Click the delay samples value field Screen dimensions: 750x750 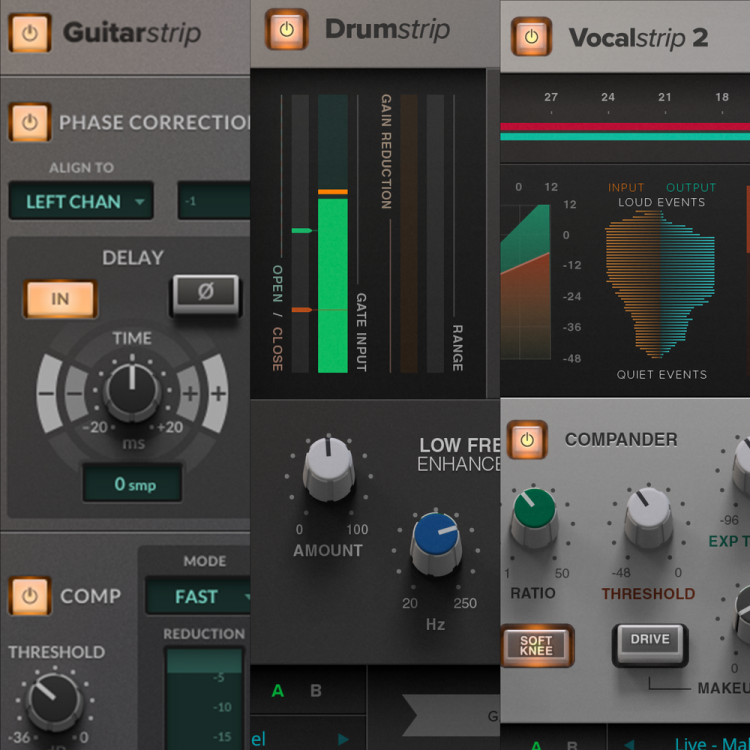pos(132,484)
